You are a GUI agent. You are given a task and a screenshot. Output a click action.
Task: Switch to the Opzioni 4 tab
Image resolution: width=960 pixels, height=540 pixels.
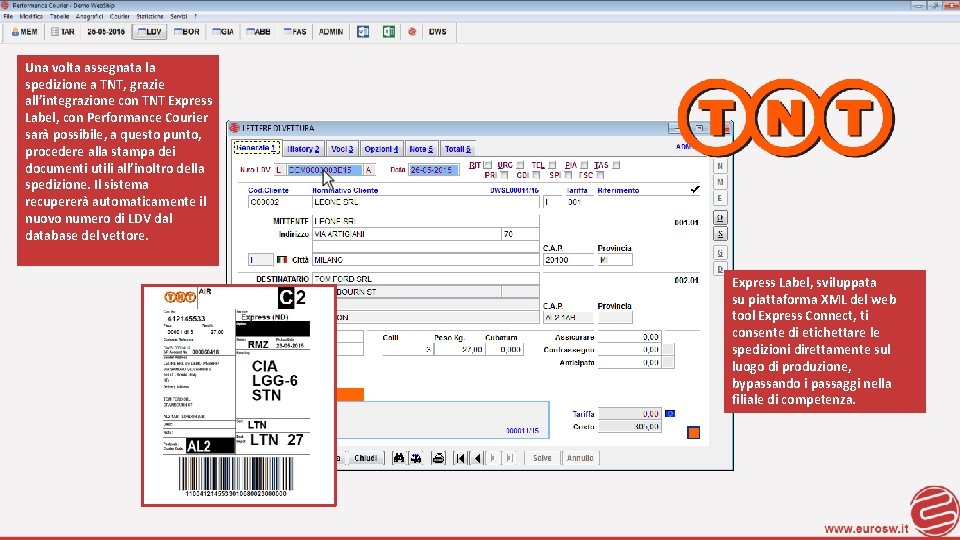tap(381, 149)
